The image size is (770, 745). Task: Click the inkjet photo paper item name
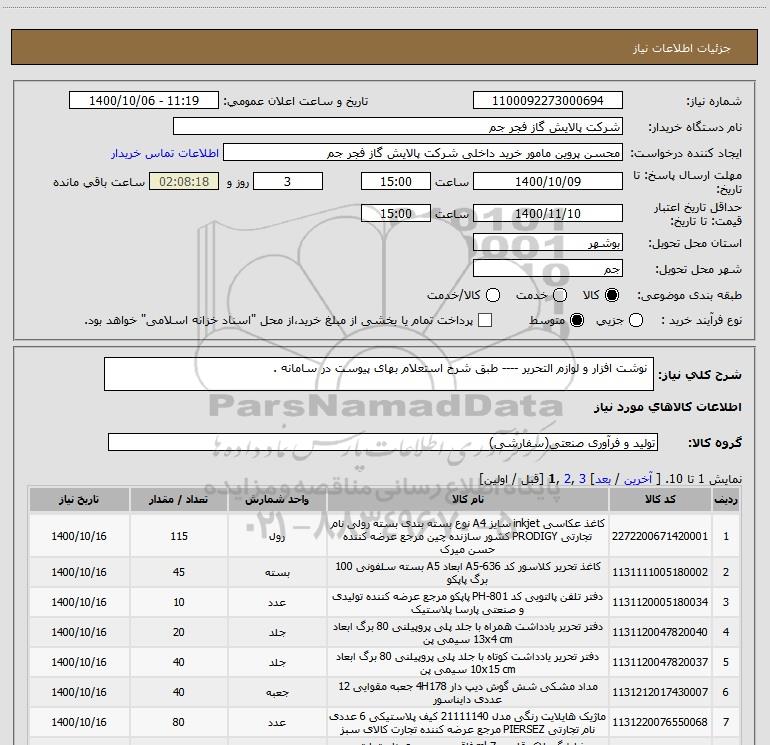point(468,536)
